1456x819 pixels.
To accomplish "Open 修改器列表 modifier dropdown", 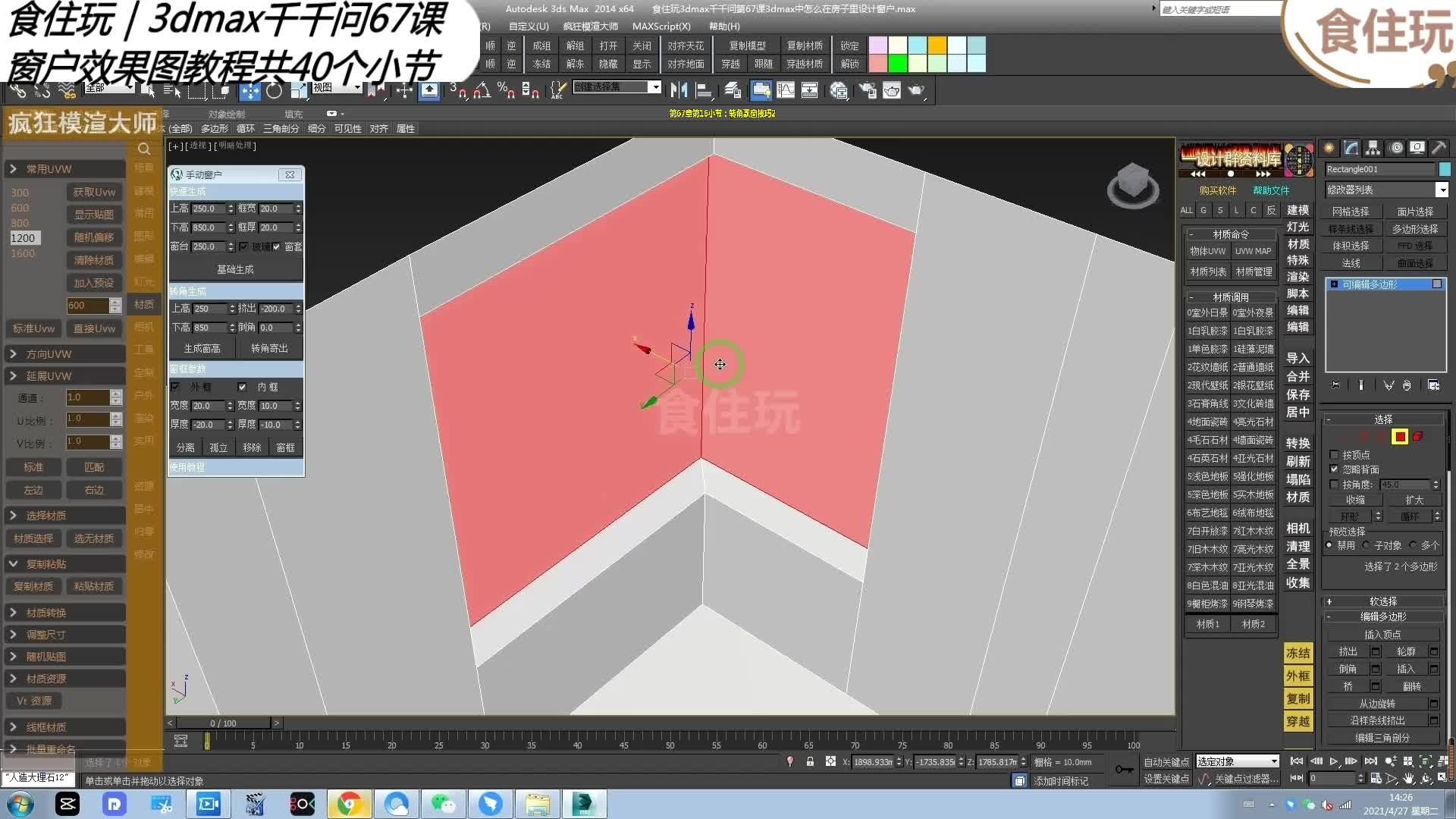I will coord(1386,190).
